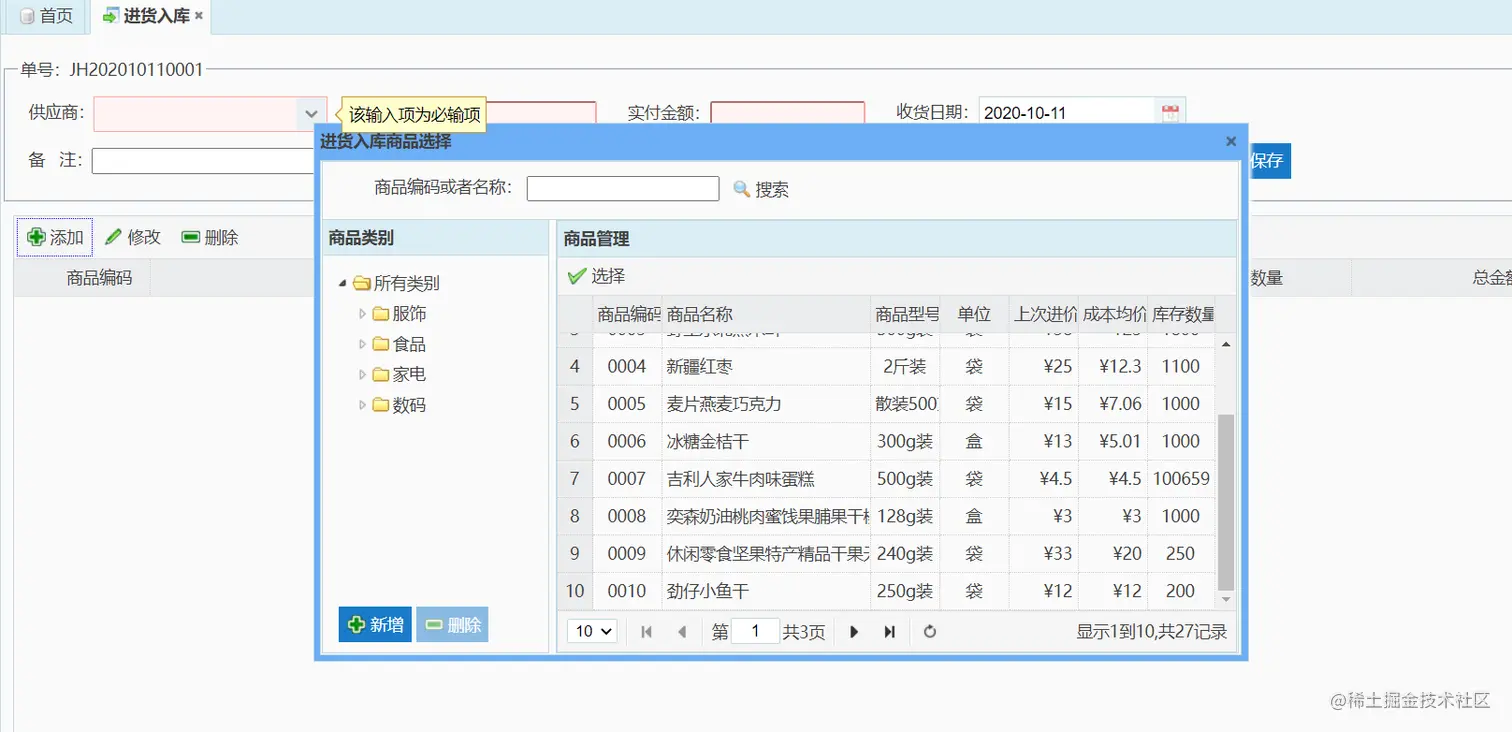Click the 选择 checkmark button
The height and width of the screenshot is (732, 1512).
[596, 276]
